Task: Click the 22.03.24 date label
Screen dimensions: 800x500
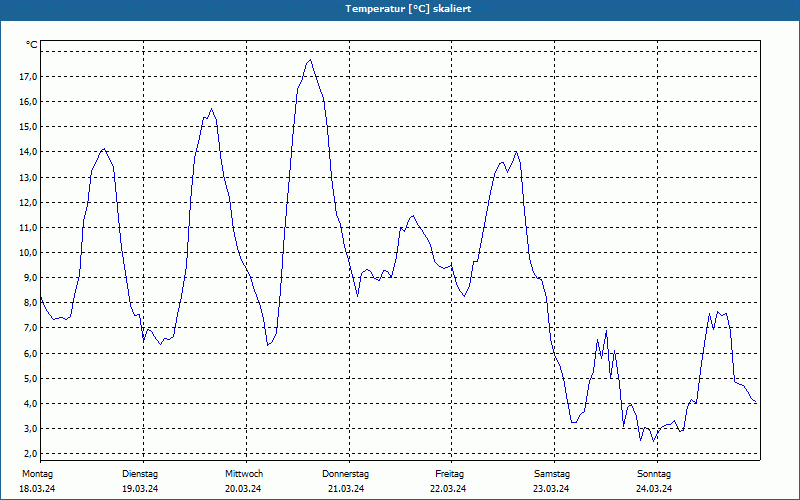Action: click(x=448, y=489)
